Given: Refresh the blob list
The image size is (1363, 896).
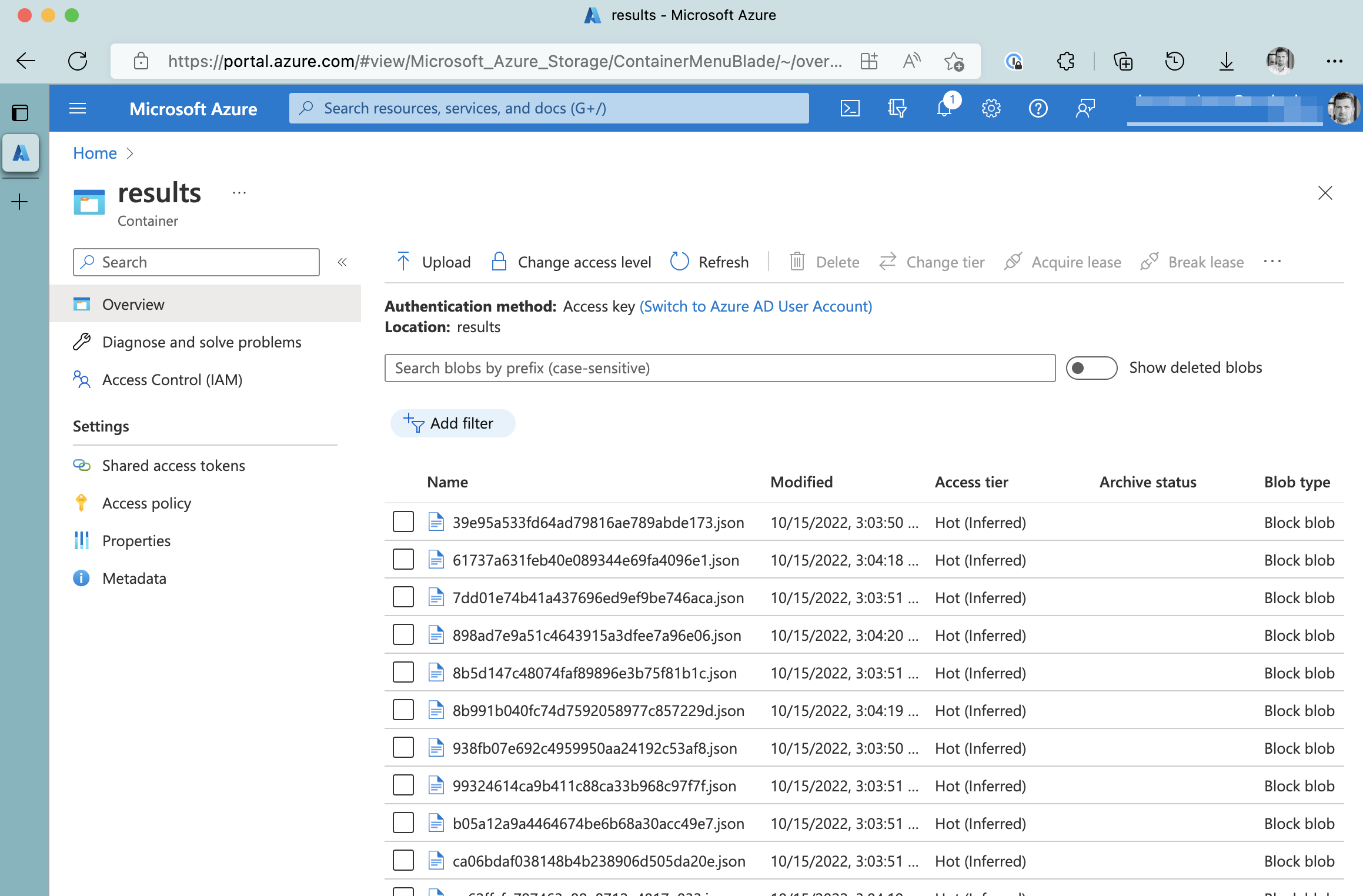Looking at the screenshot, I should click(710, 262).
